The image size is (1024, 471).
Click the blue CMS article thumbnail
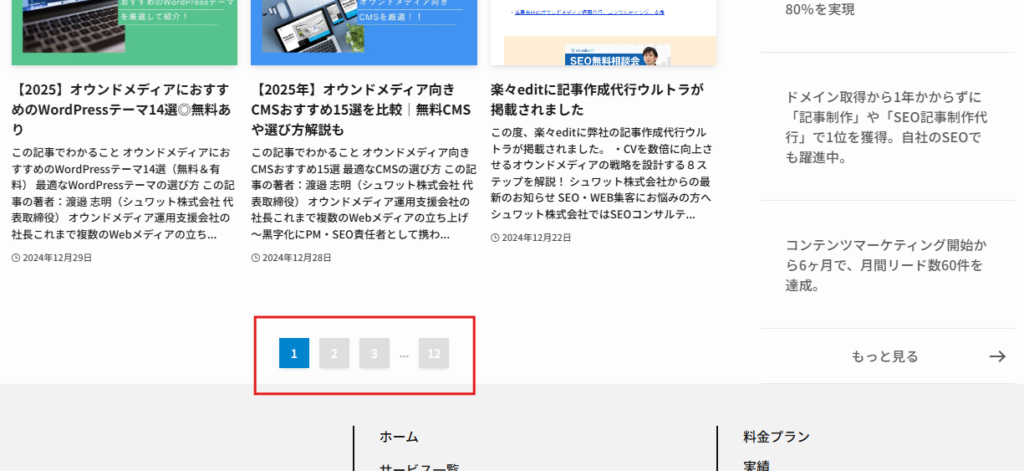tap(364, 32)
